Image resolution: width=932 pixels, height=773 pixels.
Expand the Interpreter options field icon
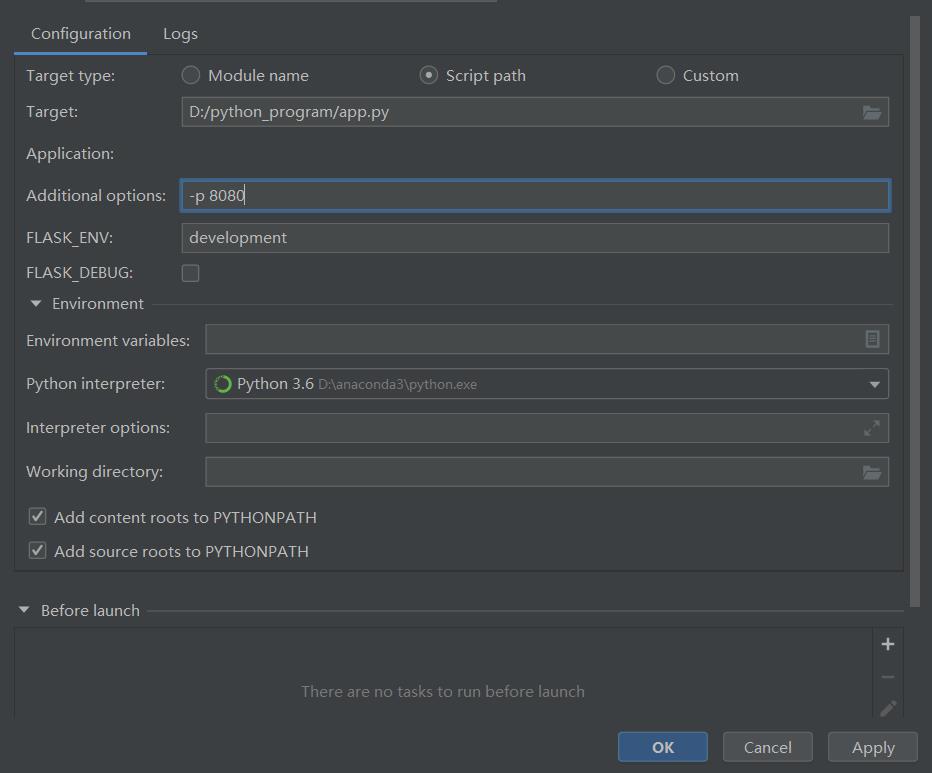pos(872,428)
